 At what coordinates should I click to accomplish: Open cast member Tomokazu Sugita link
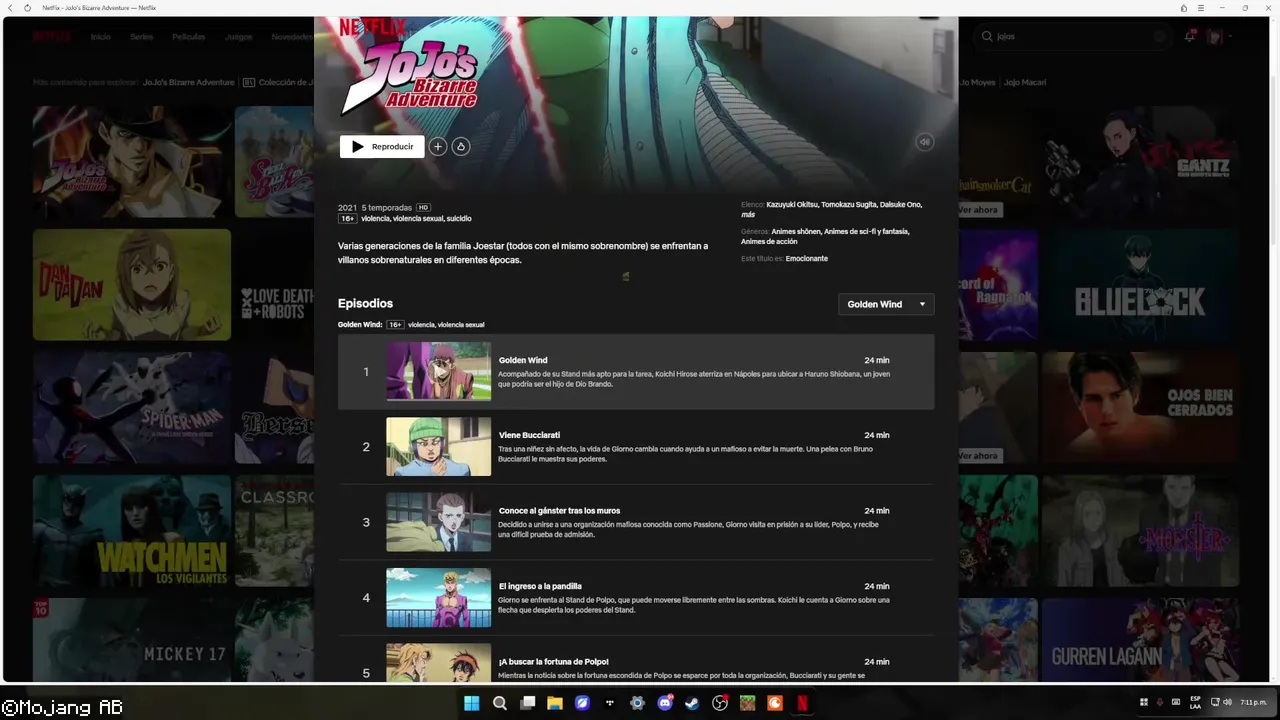[849, 204]
